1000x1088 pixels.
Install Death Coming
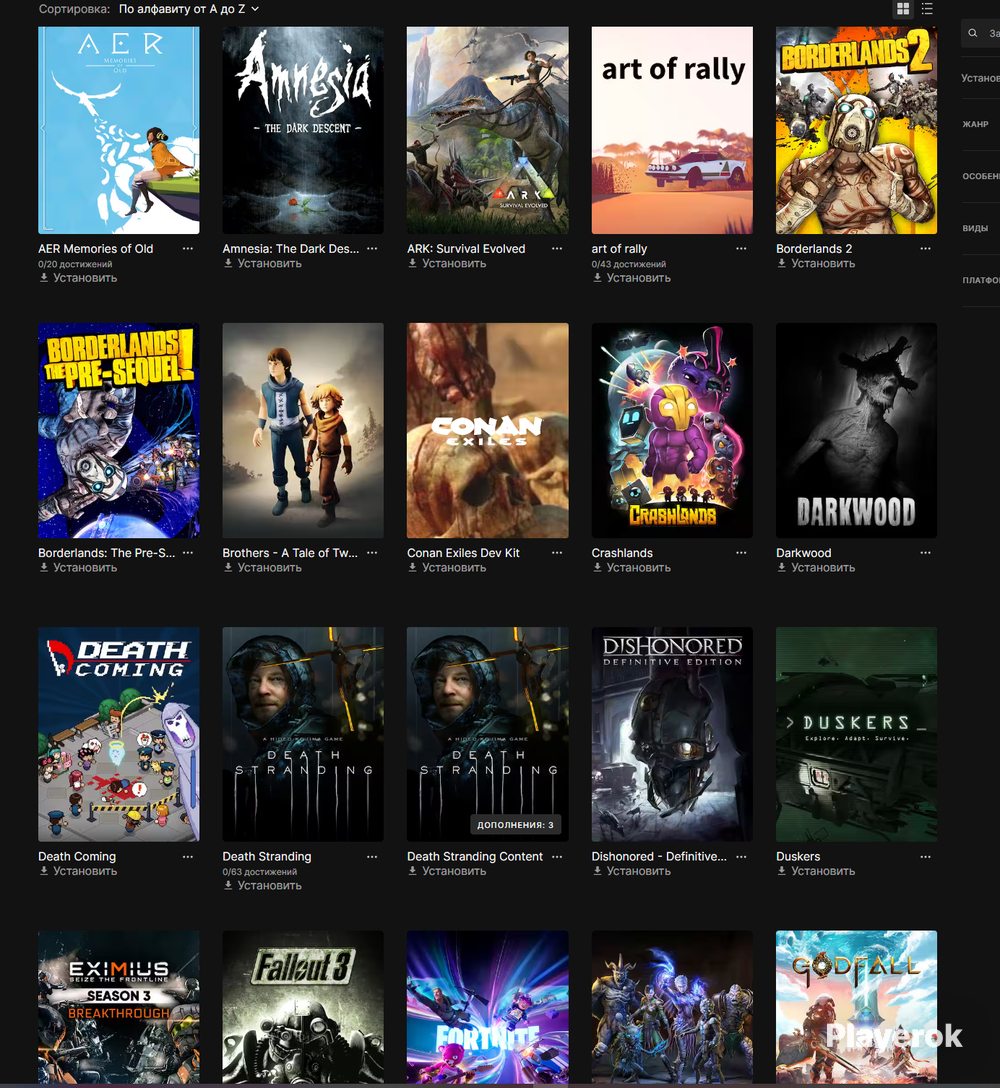tap(78, 872)
